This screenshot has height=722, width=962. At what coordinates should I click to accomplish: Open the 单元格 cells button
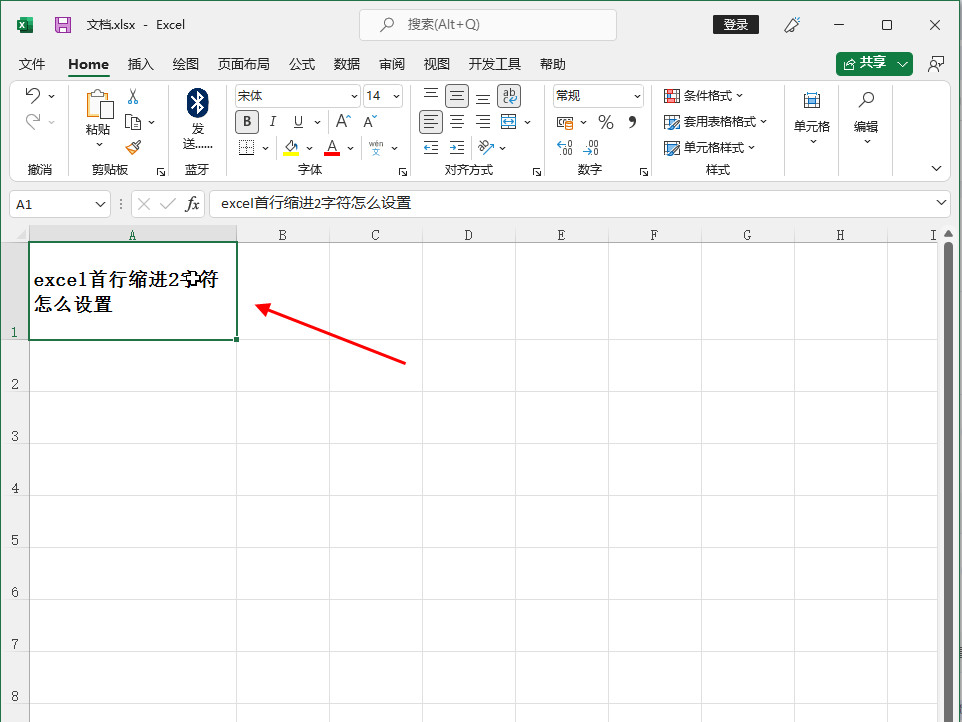click(812, 118)
